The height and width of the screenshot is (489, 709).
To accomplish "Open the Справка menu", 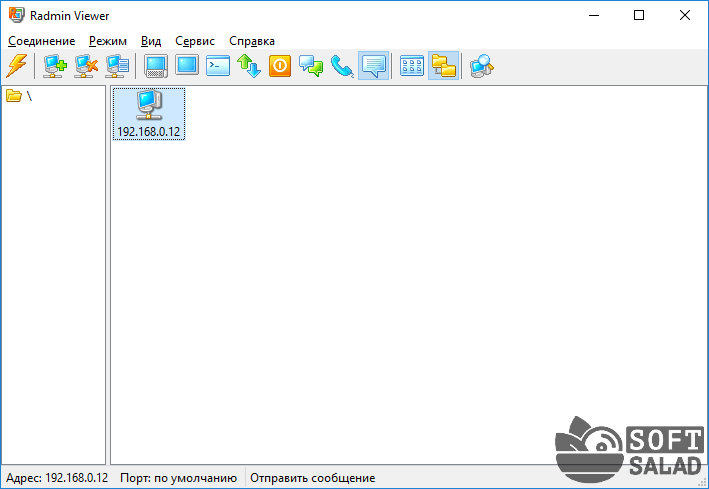I will pos(252,41).
